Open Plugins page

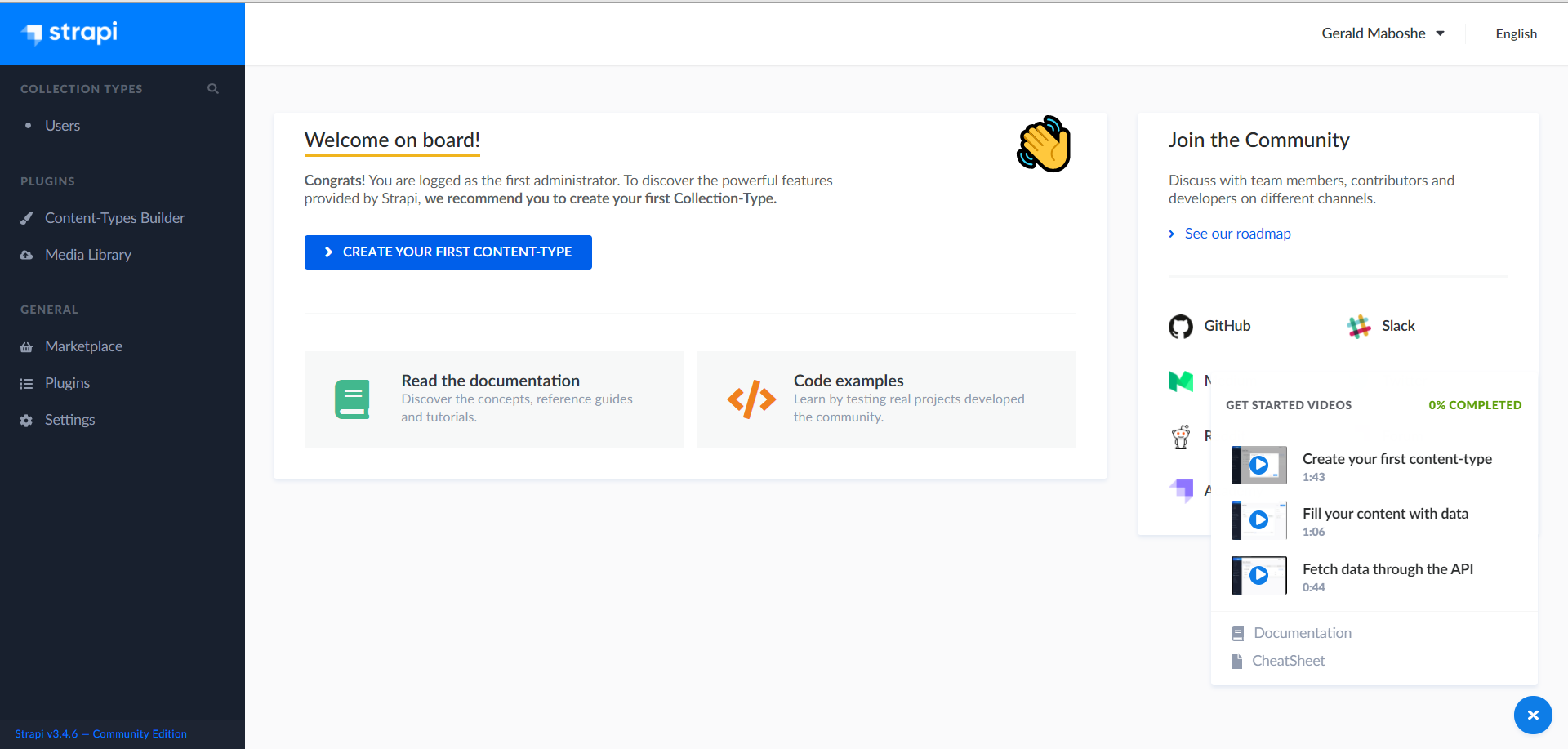[67, 383]
